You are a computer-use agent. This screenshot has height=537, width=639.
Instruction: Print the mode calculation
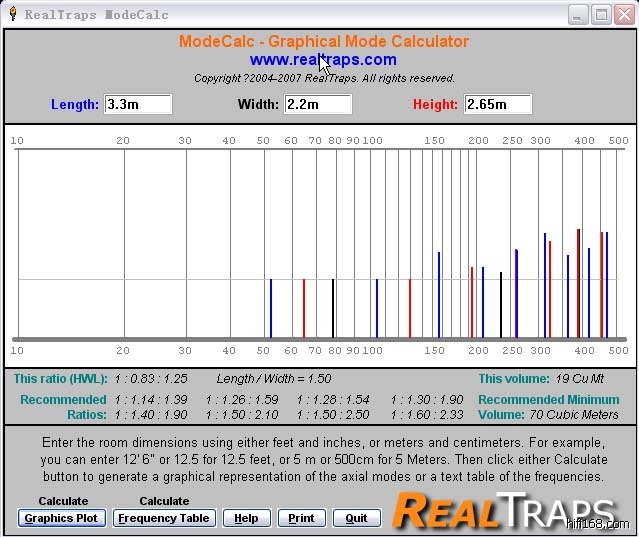[x=301, y=518]
